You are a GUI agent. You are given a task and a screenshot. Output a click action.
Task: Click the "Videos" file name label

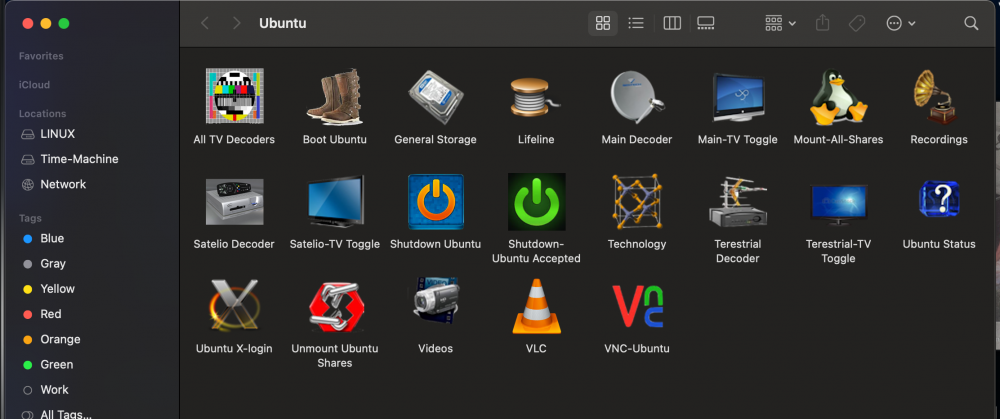pos(436,349)
